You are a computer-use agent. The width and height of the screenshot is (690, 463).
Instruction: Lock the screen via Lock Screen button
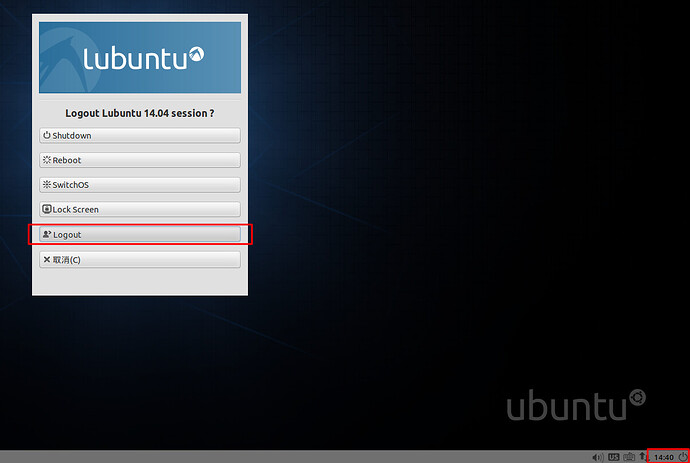[x=140, y=209]
